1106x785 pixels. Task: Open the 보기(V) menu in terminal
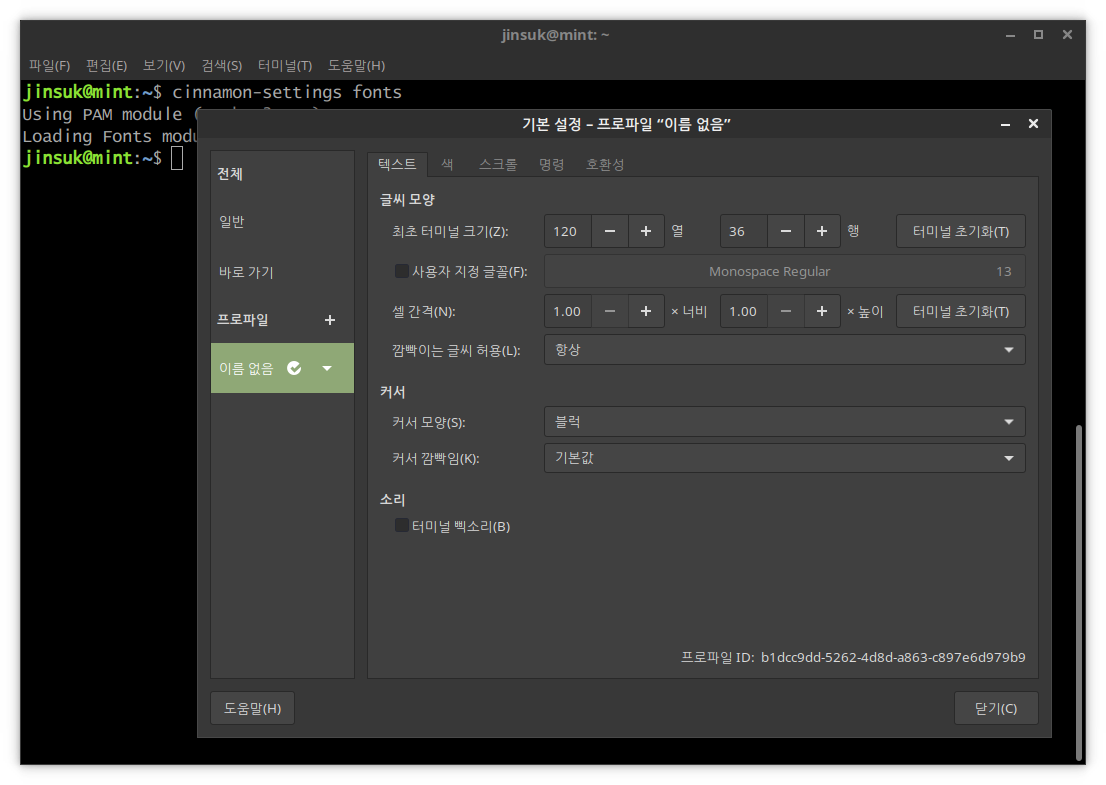pyautogui.click(x=164, y=66)
